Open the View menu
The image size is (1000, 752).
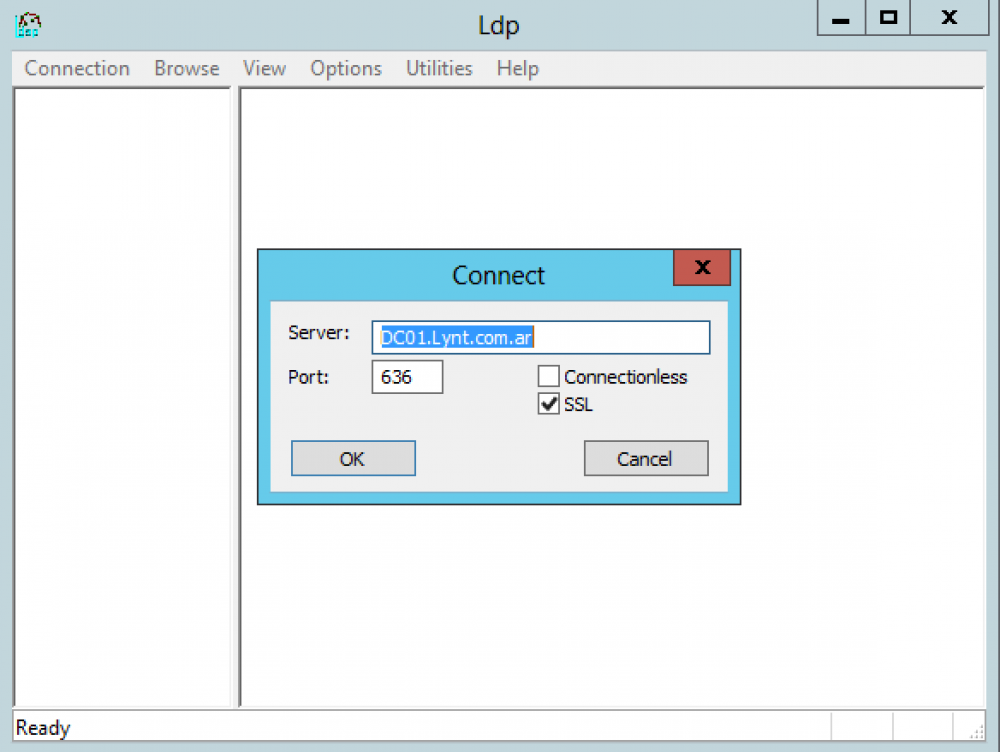click(263, 68)
